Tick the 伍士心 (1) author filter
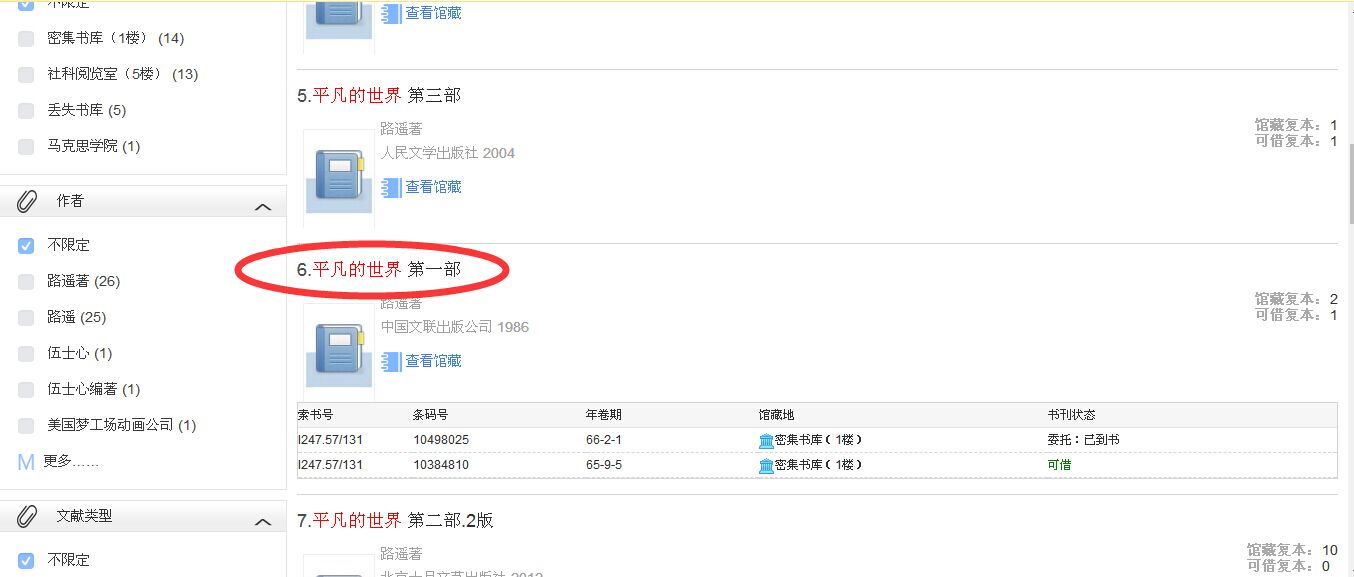 (x=26, y=354)
